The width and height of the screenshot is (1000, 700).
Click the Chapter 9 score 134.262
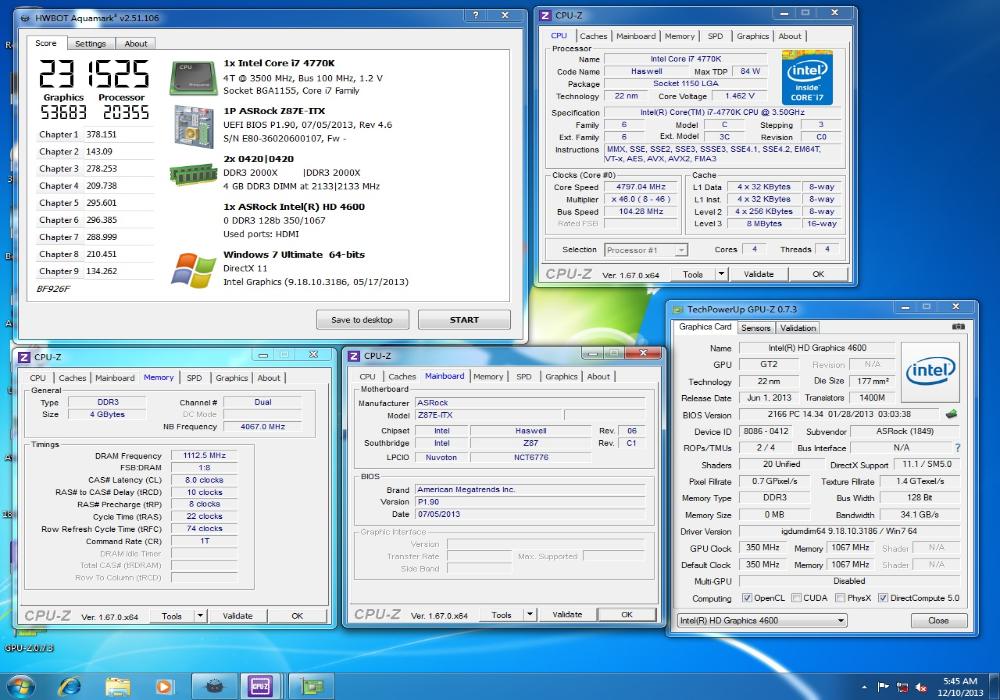(x=101, y=271)
